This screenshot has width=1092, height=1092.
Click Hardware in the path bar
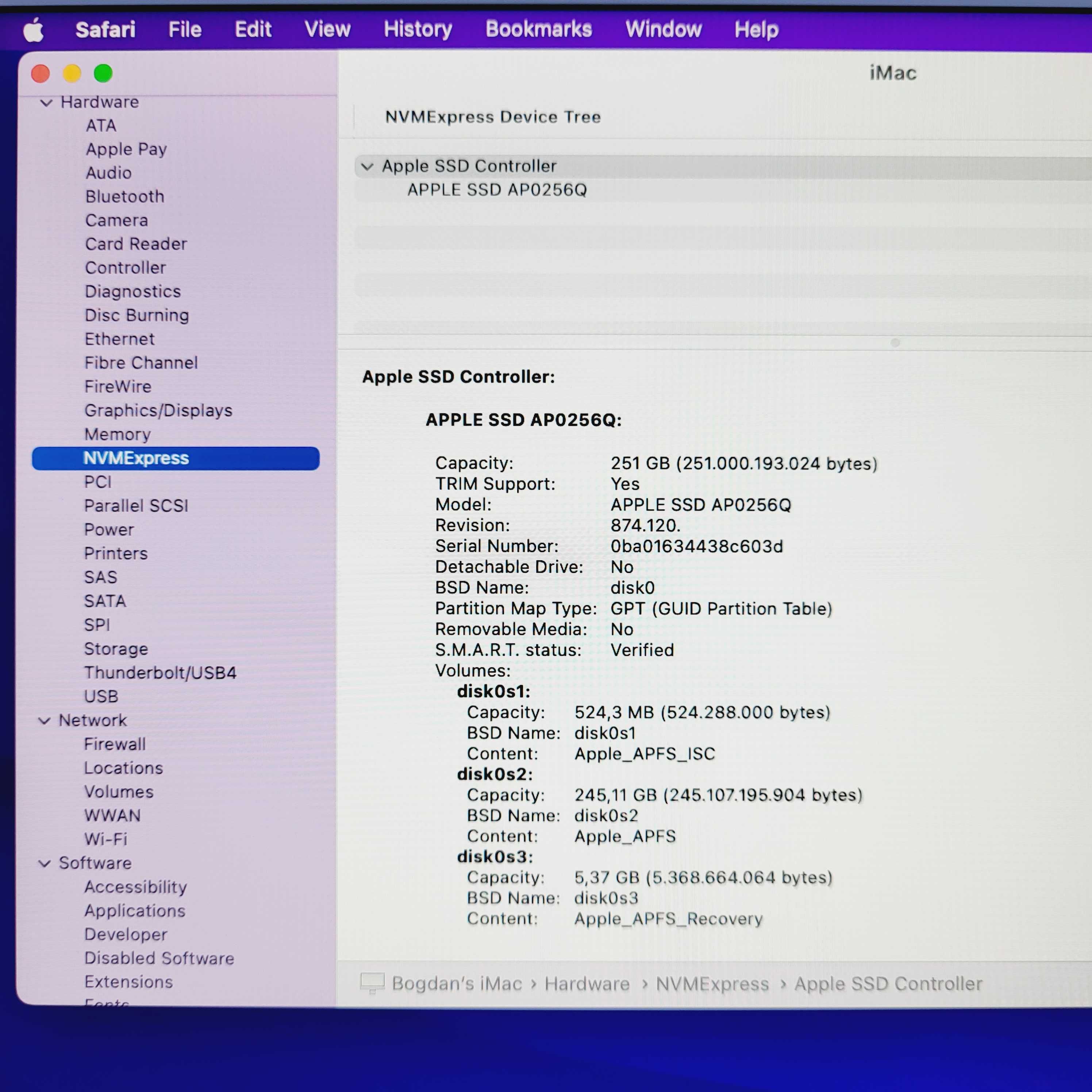pyautogui.click(x=587, y=984)
